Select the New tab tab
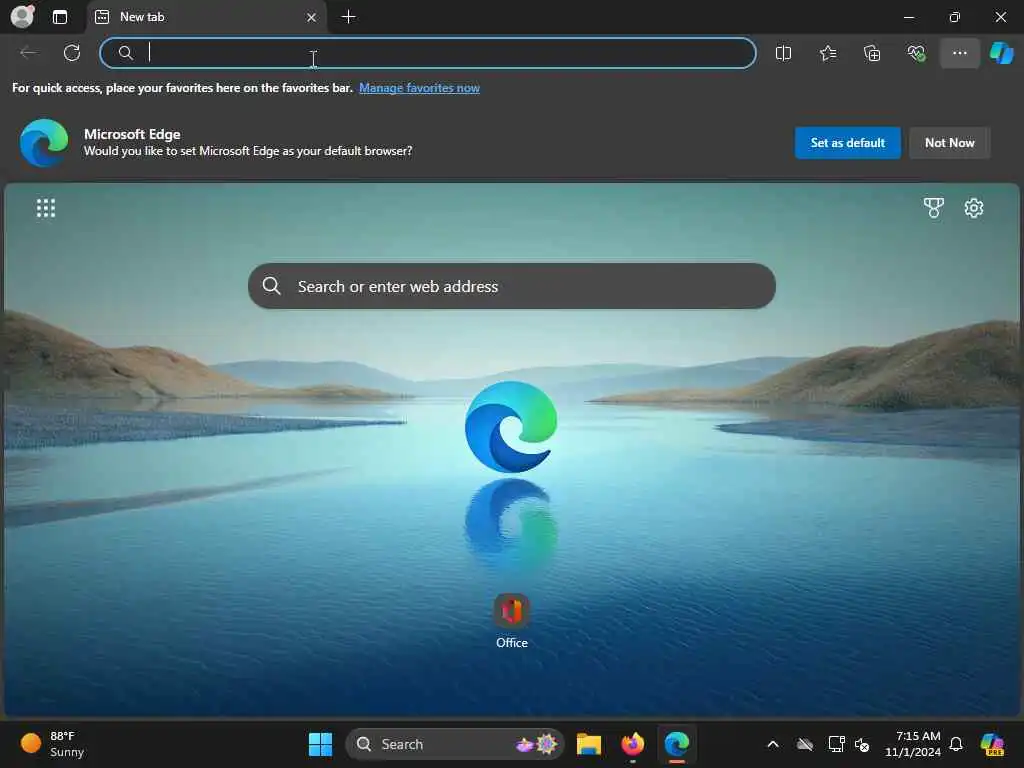The width and height of the screenshot is (1024, 768). pos(206,18)
